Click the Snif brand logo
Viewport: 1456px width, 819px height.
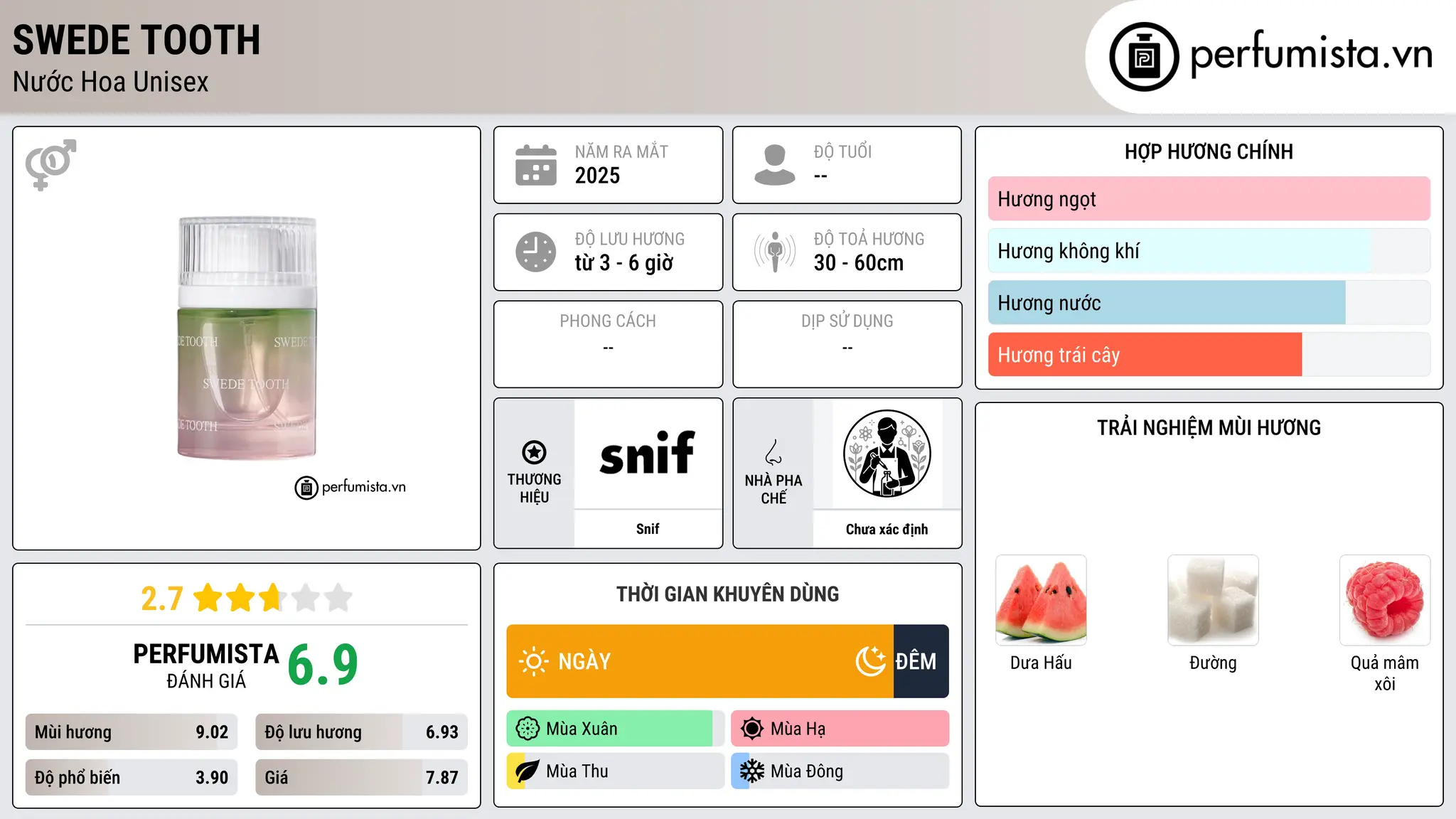coord(647,454)
